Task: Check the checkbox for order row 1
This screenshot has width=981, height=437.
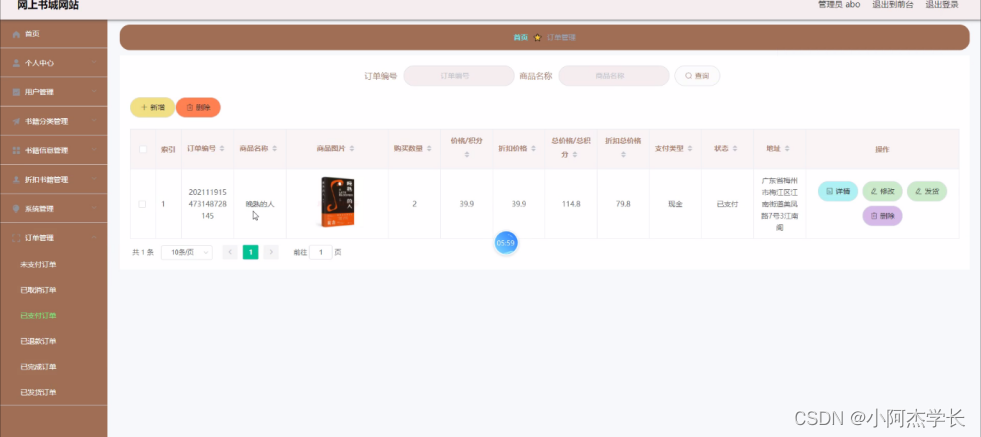Action: [142, 204]
